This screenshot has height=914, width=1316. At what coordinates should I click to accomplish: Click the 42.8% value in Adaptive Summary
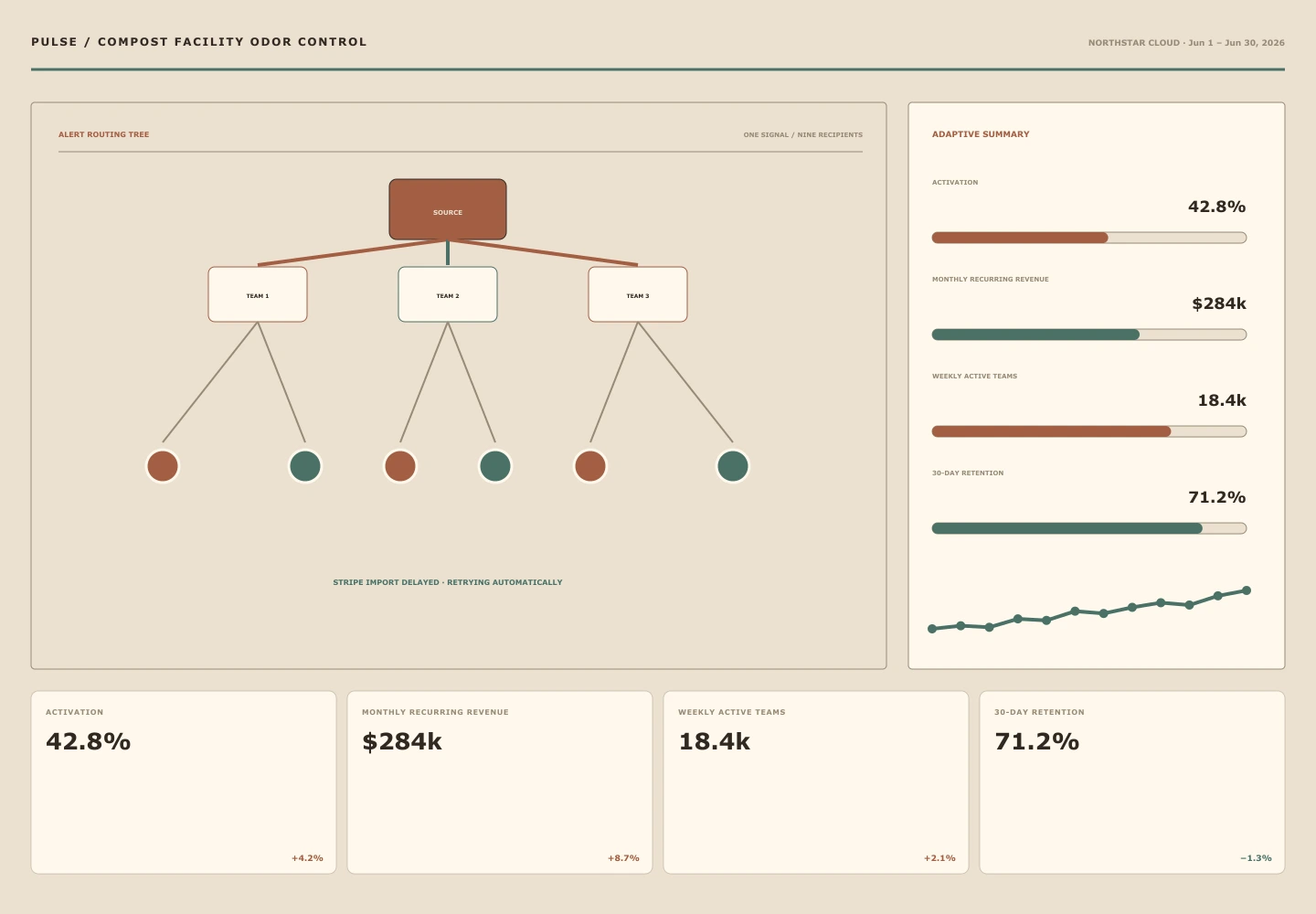pyautogui.click(x=1216, y=207)
